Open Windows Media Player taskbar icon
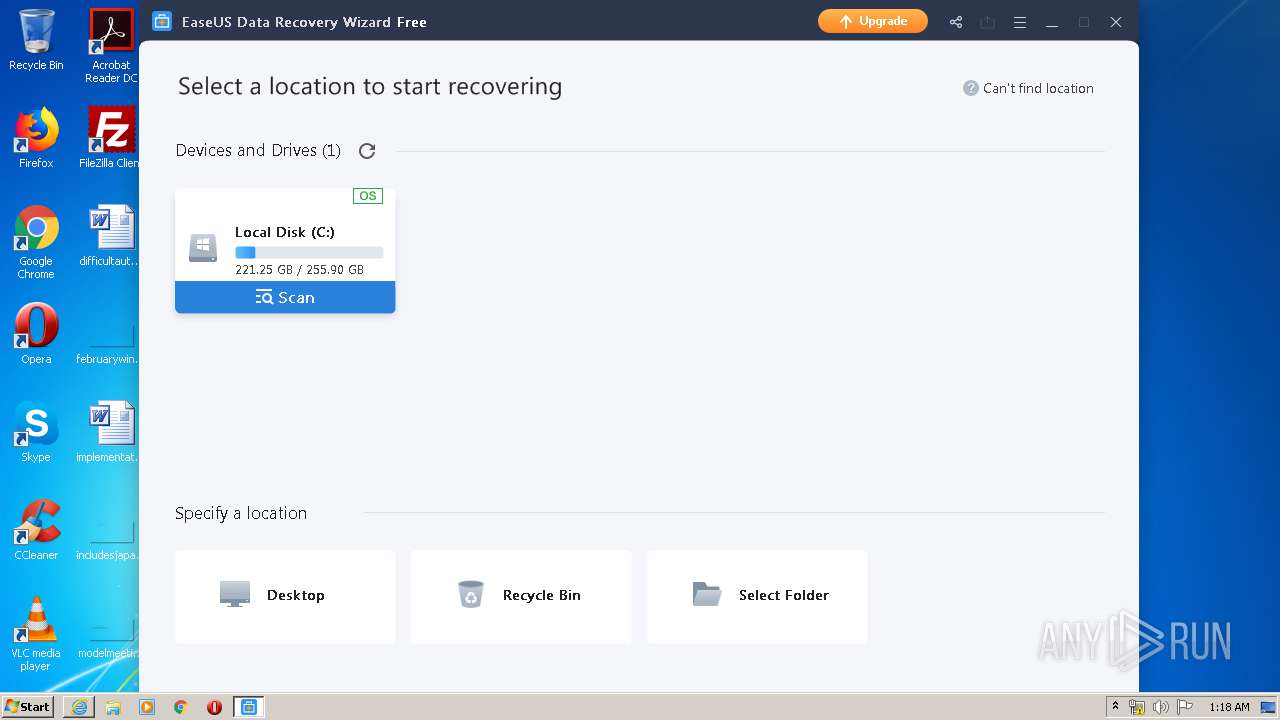This screenshot has width=1280, height=720. [147, 707]
